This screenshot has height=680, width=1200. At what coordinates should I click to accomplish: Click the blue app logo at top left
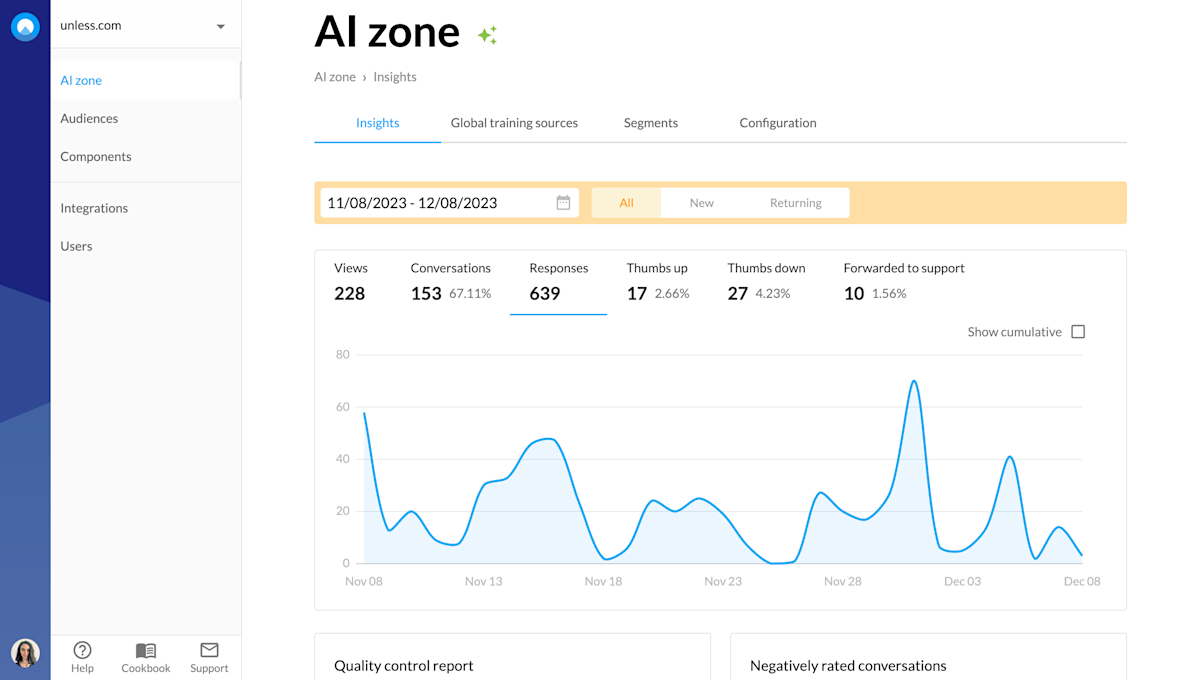point(25,26)
